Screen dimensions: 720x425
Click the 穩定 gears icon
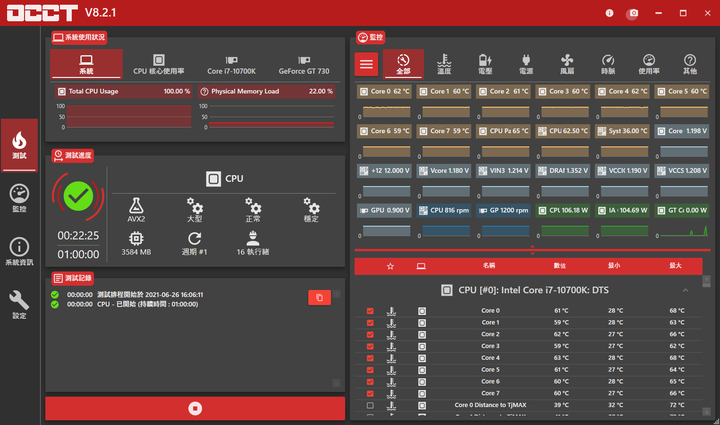311,206
